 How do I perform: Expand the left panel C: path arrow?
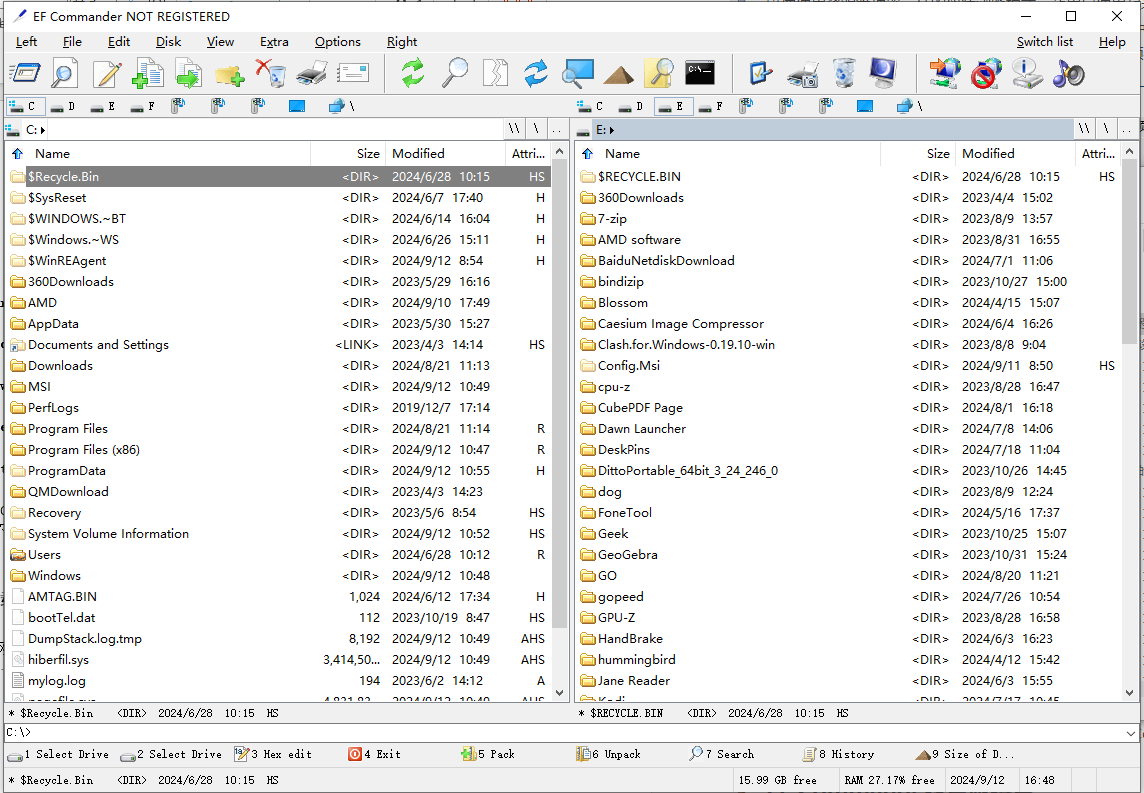pos(43,130)
